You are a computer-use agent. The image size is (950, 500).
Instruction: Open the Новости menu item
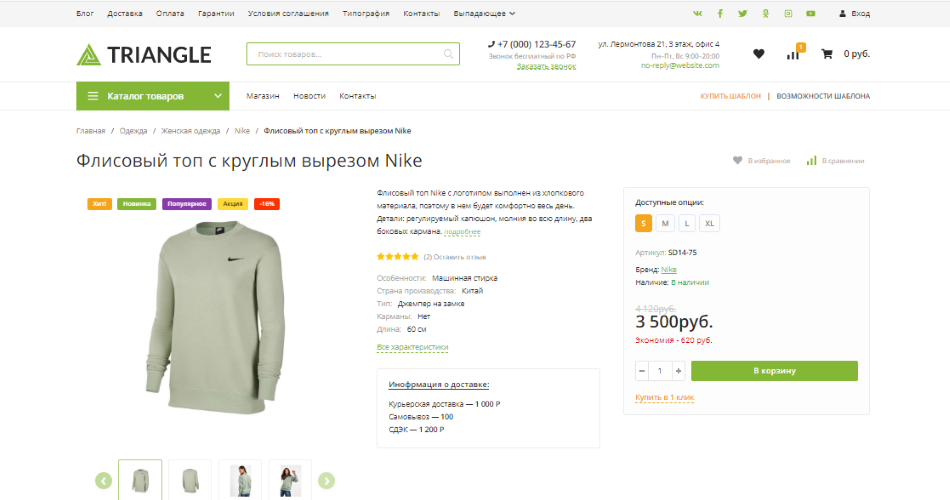309,96
